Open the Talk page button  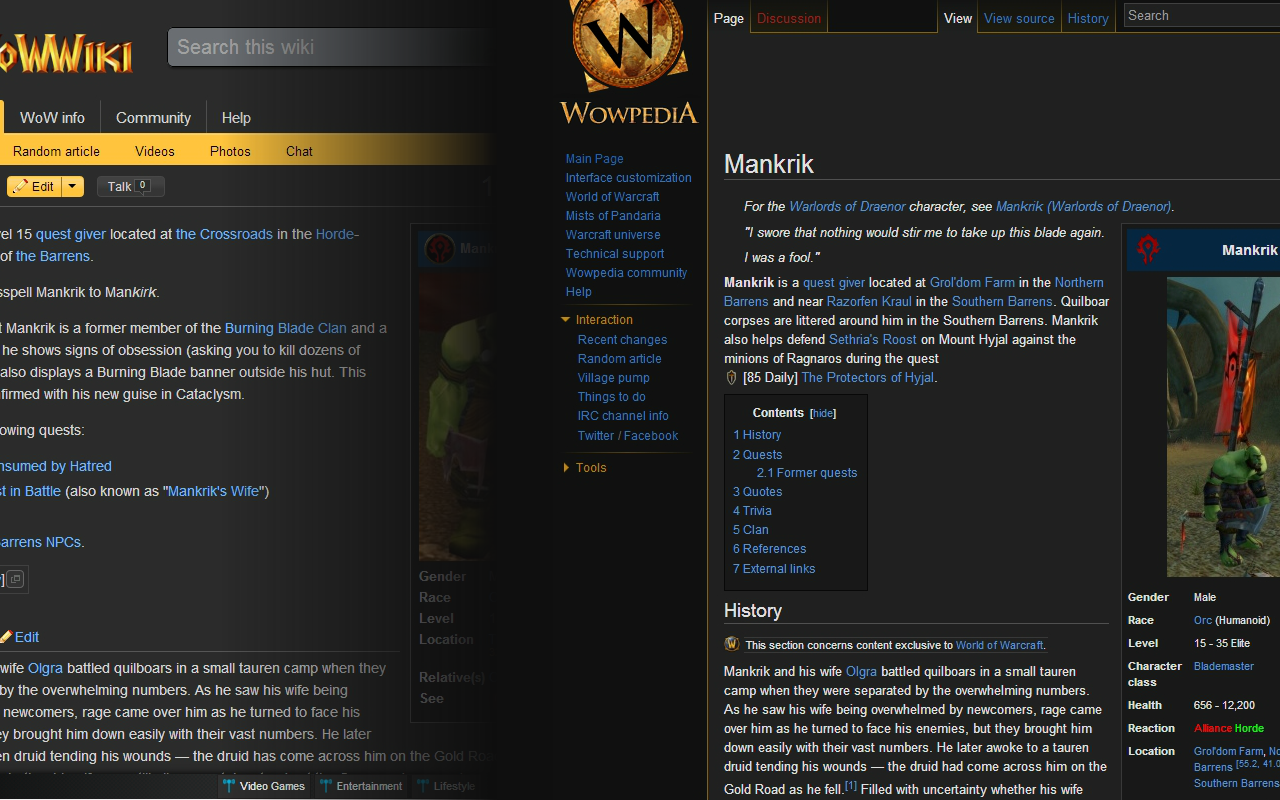click(130, 187)
